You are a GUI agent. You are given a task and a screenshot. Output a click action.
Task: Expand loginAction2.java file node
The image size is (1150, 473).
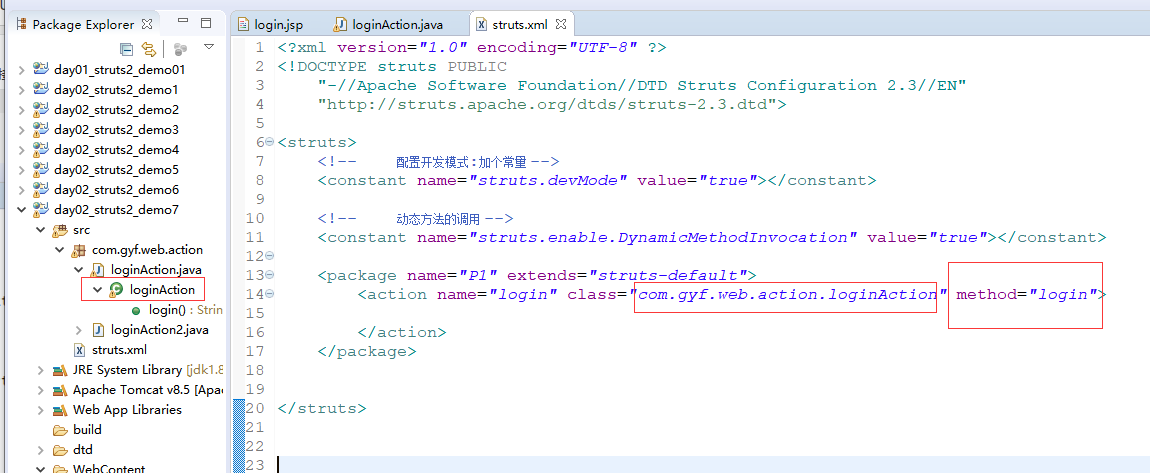pos(78,330)
